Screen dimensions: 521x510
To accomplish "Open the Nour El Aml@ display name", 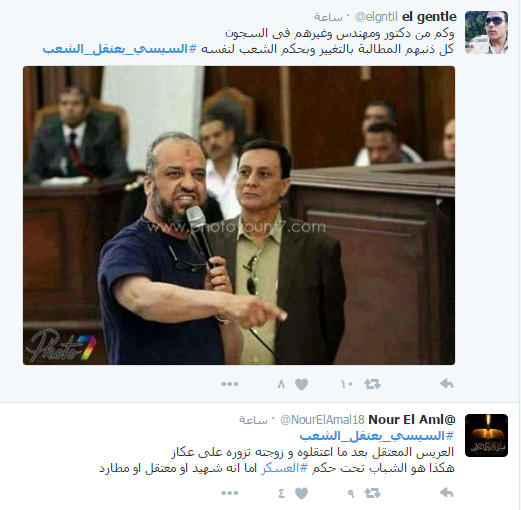I will point(412,420).
